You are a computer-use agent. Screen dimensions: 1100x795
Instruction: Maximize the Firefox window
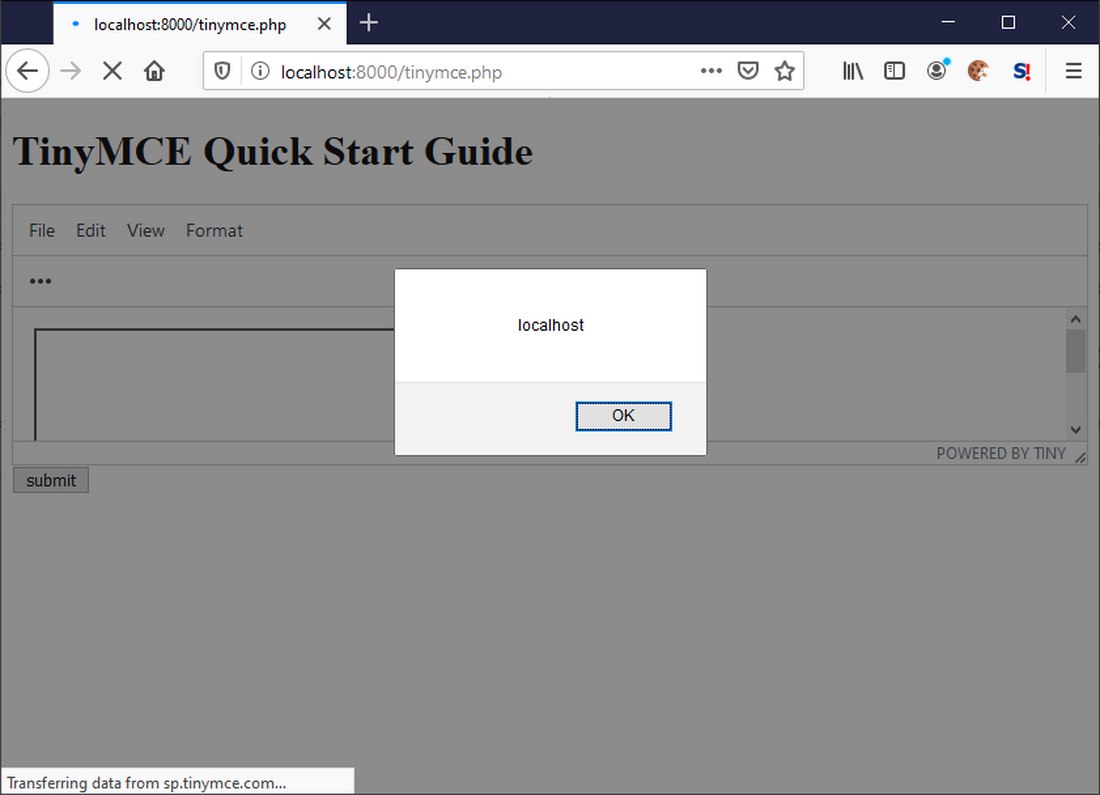(x=1008, y=22)
